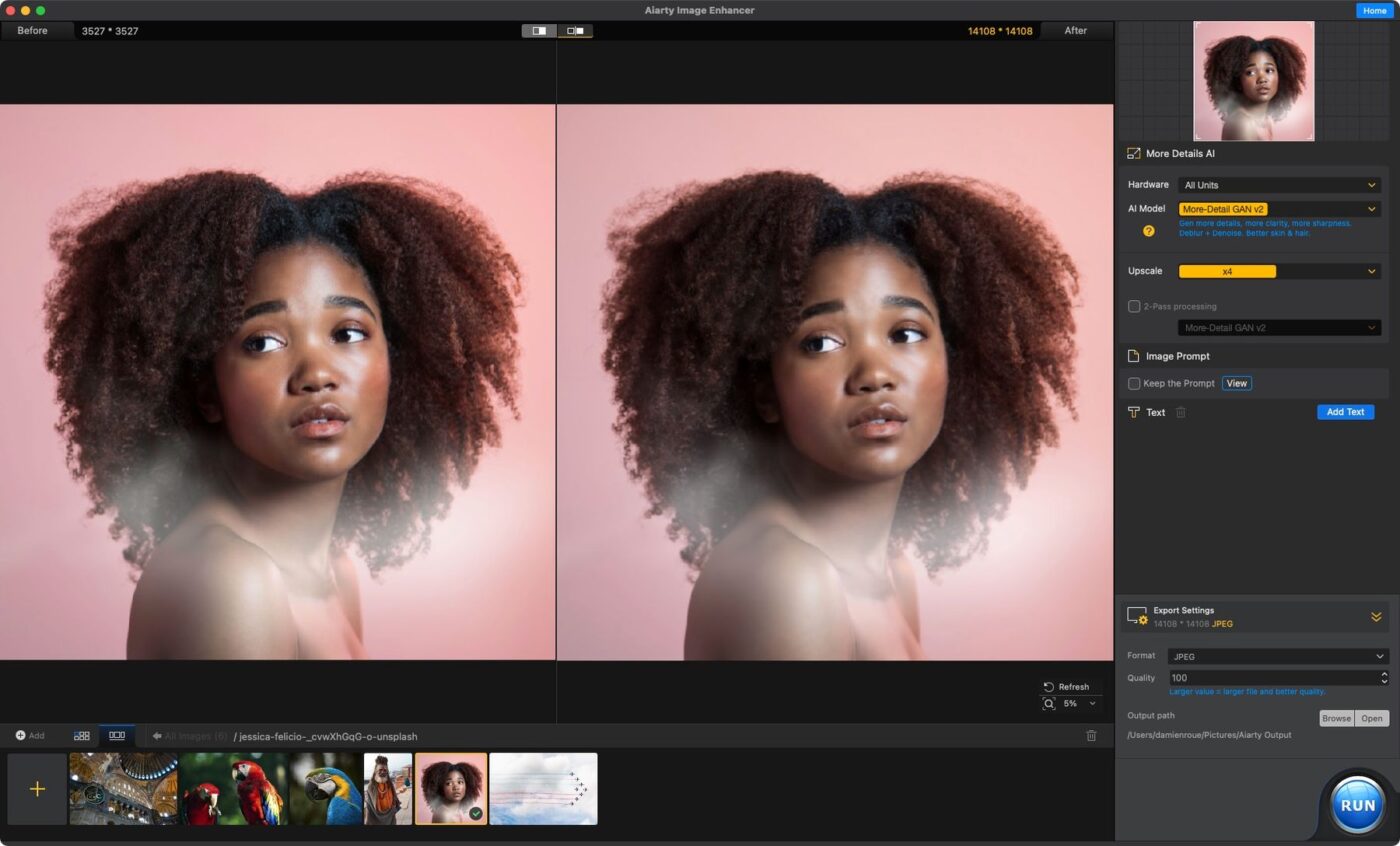The width and height of the screenshot is (1400, 846).
Task: Click the After image pane
Action: pos(835,382)
